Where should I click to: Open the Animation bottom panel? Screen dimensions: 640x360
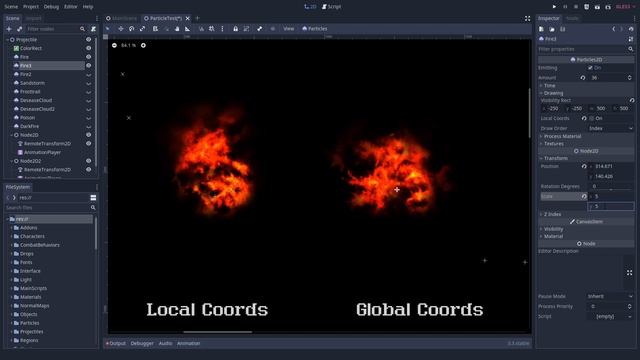189,343
